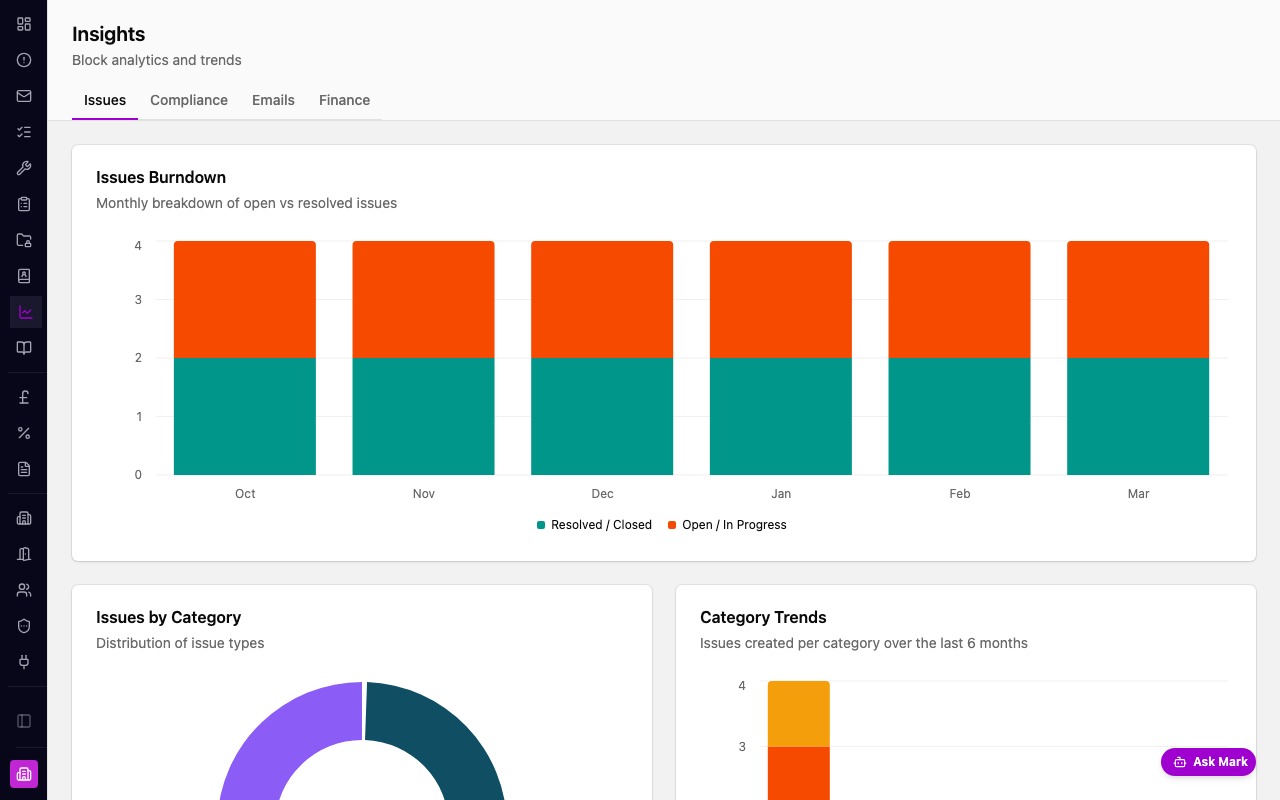Viewport: 1280px width, 800px height.
Task: Select the insights line chart icon
Action: pyautogui.click(x=26, y=312)
